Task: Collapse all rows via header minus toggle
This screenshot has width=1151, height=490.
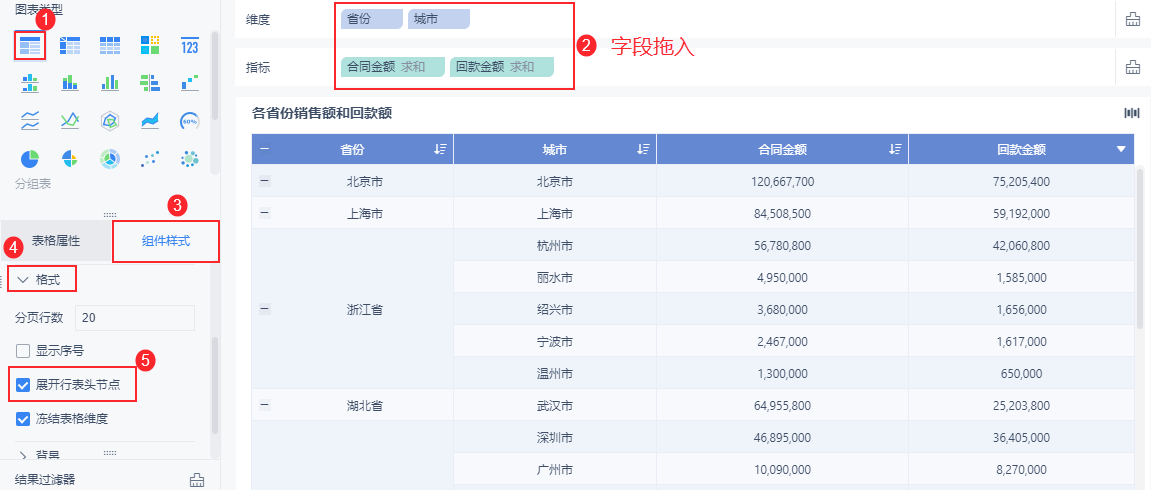Action: [264, 150]
